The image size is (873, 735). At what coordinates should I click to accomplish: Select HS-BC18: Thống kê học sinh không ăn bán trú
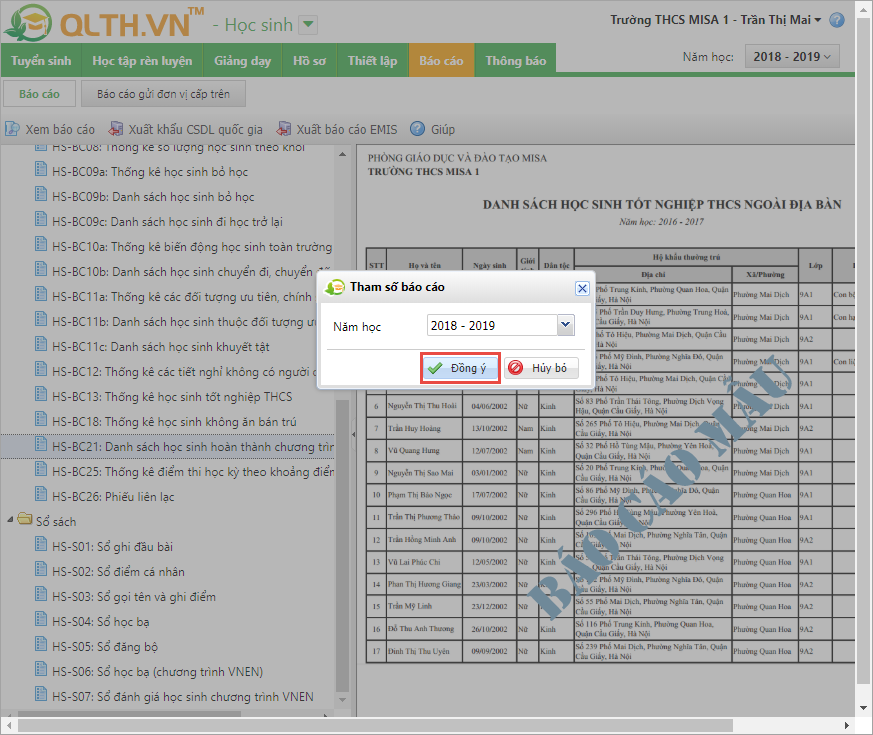tap(174, 422)
